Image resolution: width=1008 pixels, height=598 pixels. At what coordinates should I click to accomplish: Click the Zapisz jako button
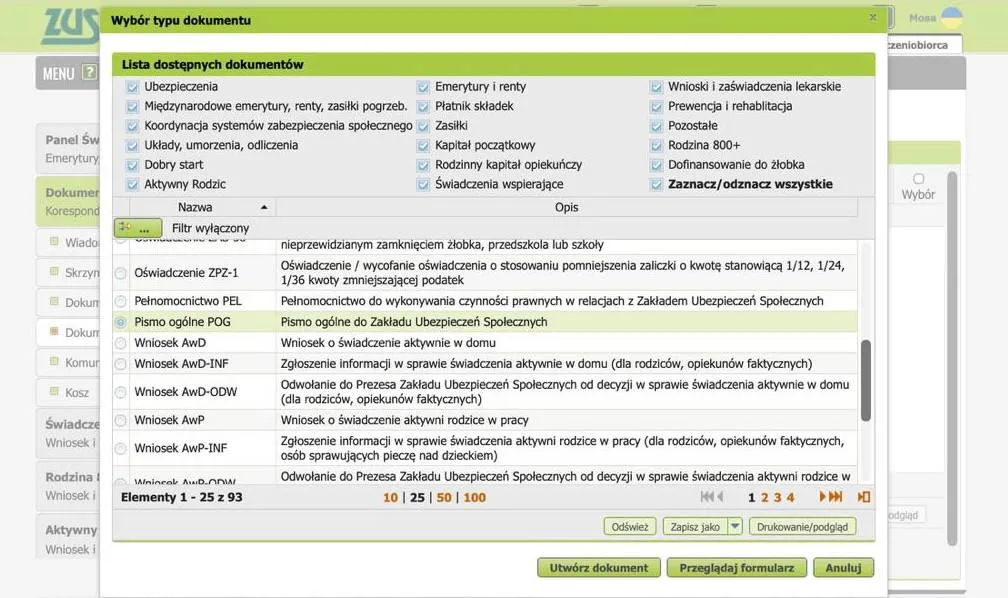pos(695,527)
